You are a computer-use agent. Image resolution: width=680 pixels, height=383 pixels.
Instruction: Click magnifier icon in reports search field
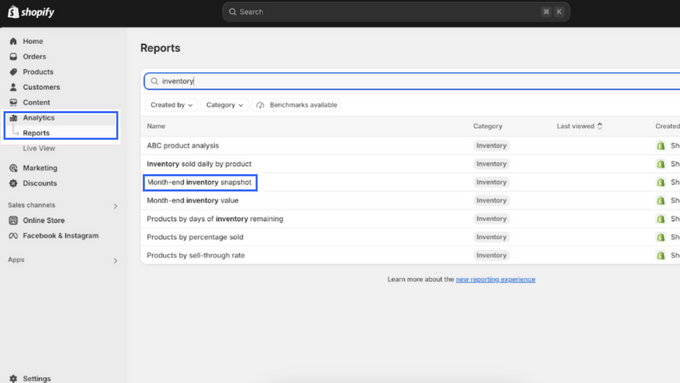154,81
